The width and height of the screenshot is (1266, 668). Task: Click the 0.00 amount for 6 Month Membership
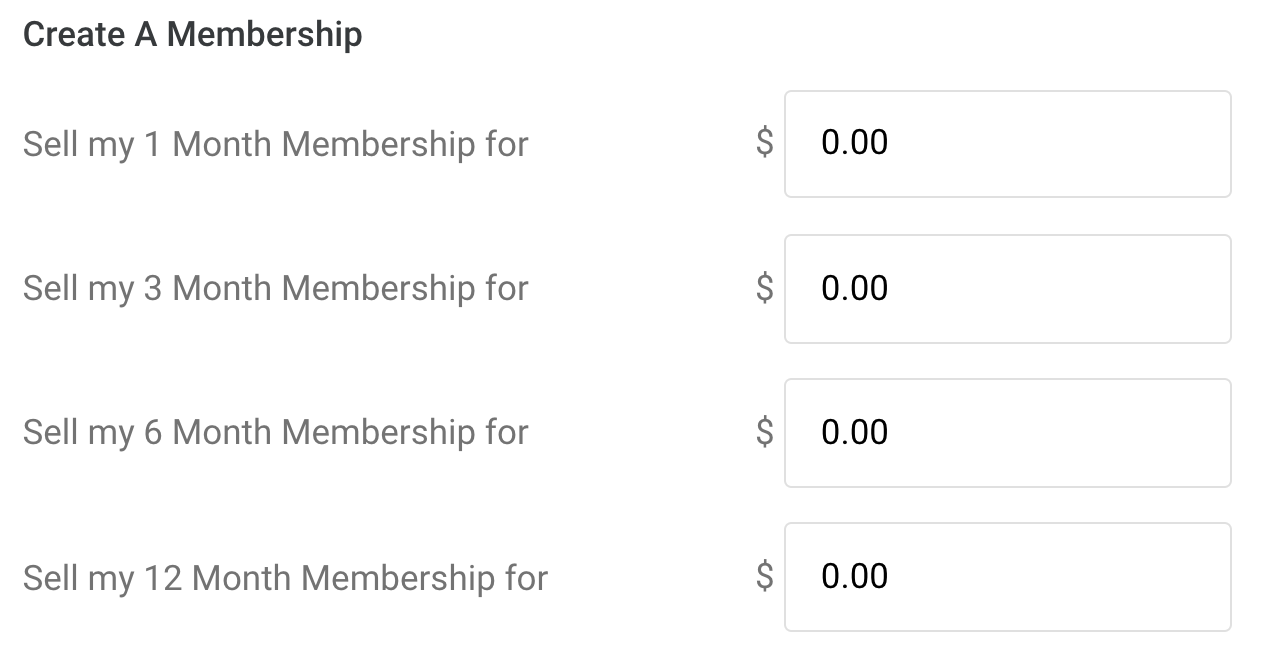coord(854,432)
